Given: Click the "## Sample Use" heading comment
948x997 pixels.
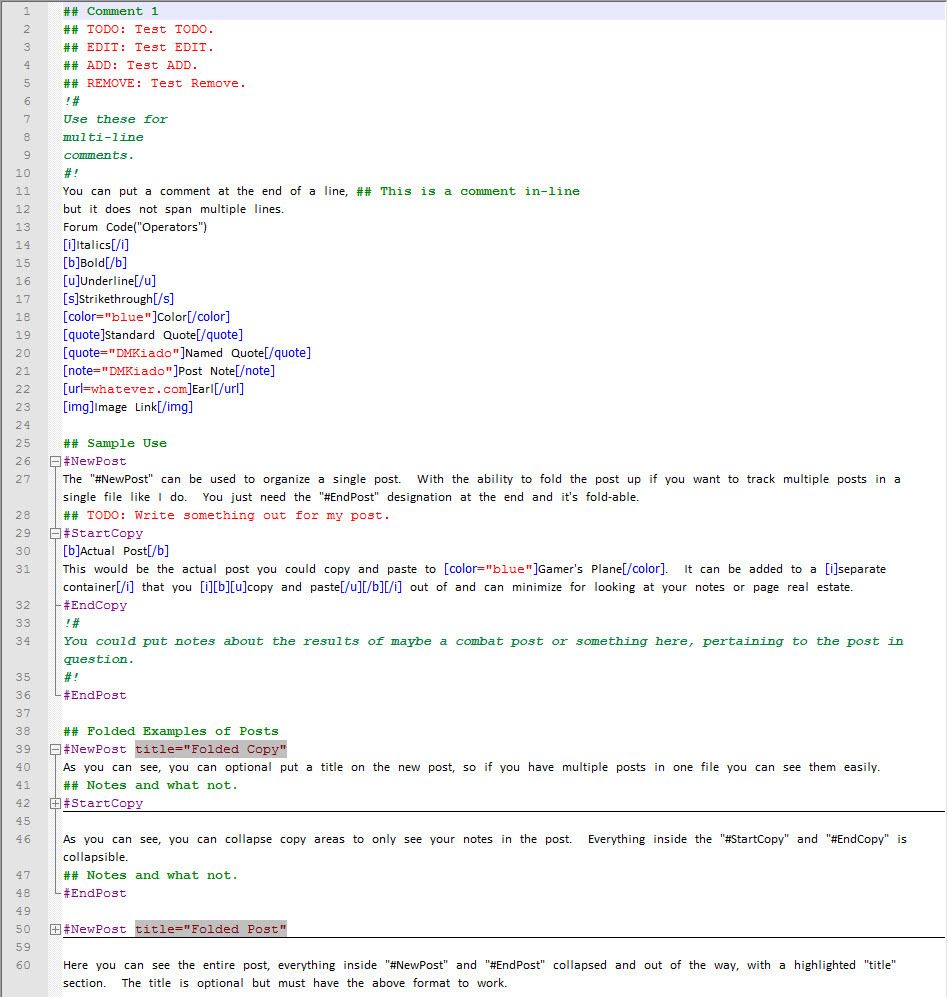Looking at the screenshot, I should [115, 443].
